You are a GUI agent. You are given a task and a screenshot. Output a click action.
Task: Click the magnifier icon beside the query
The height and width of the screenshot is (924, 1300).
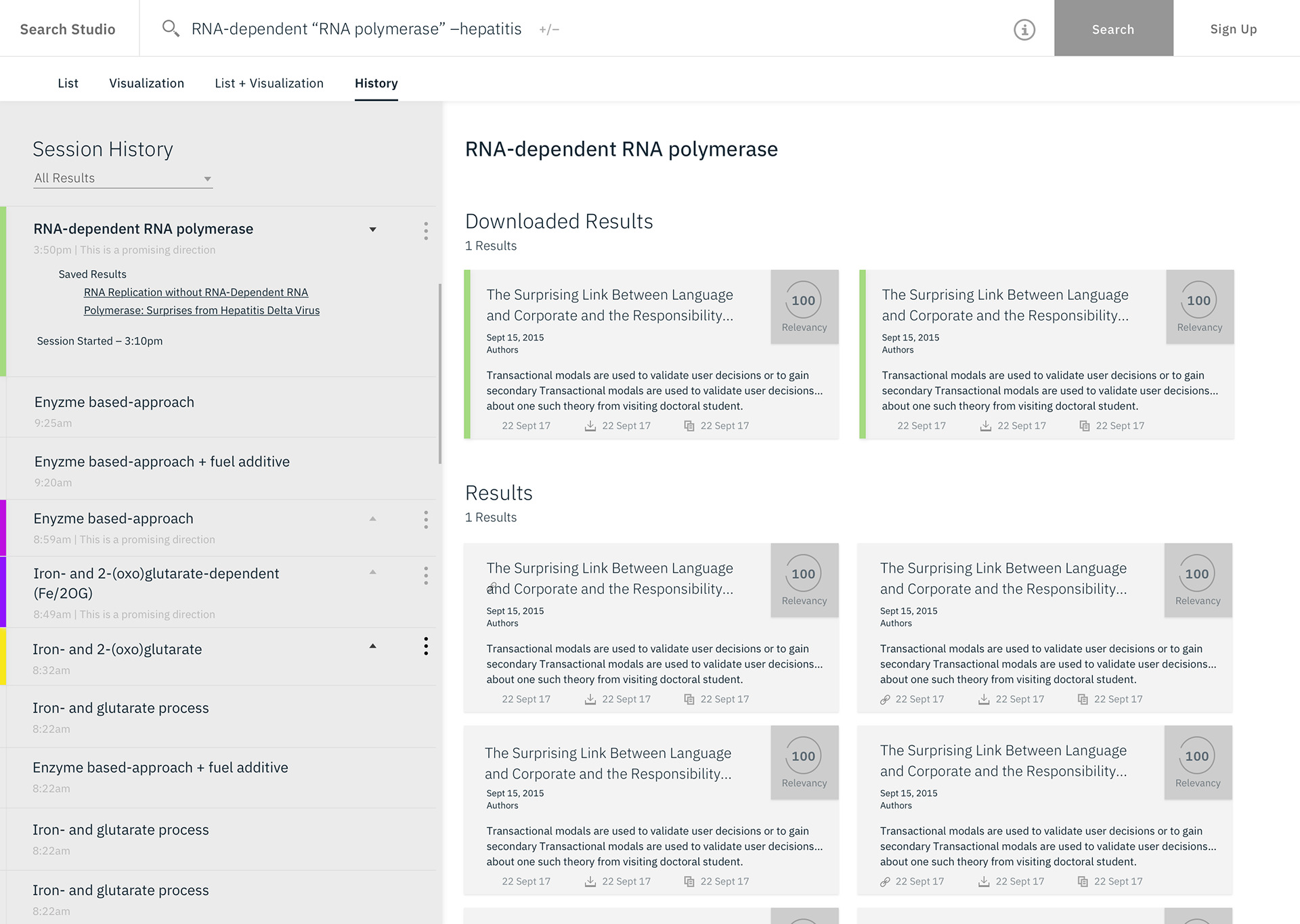coord(171,28)
